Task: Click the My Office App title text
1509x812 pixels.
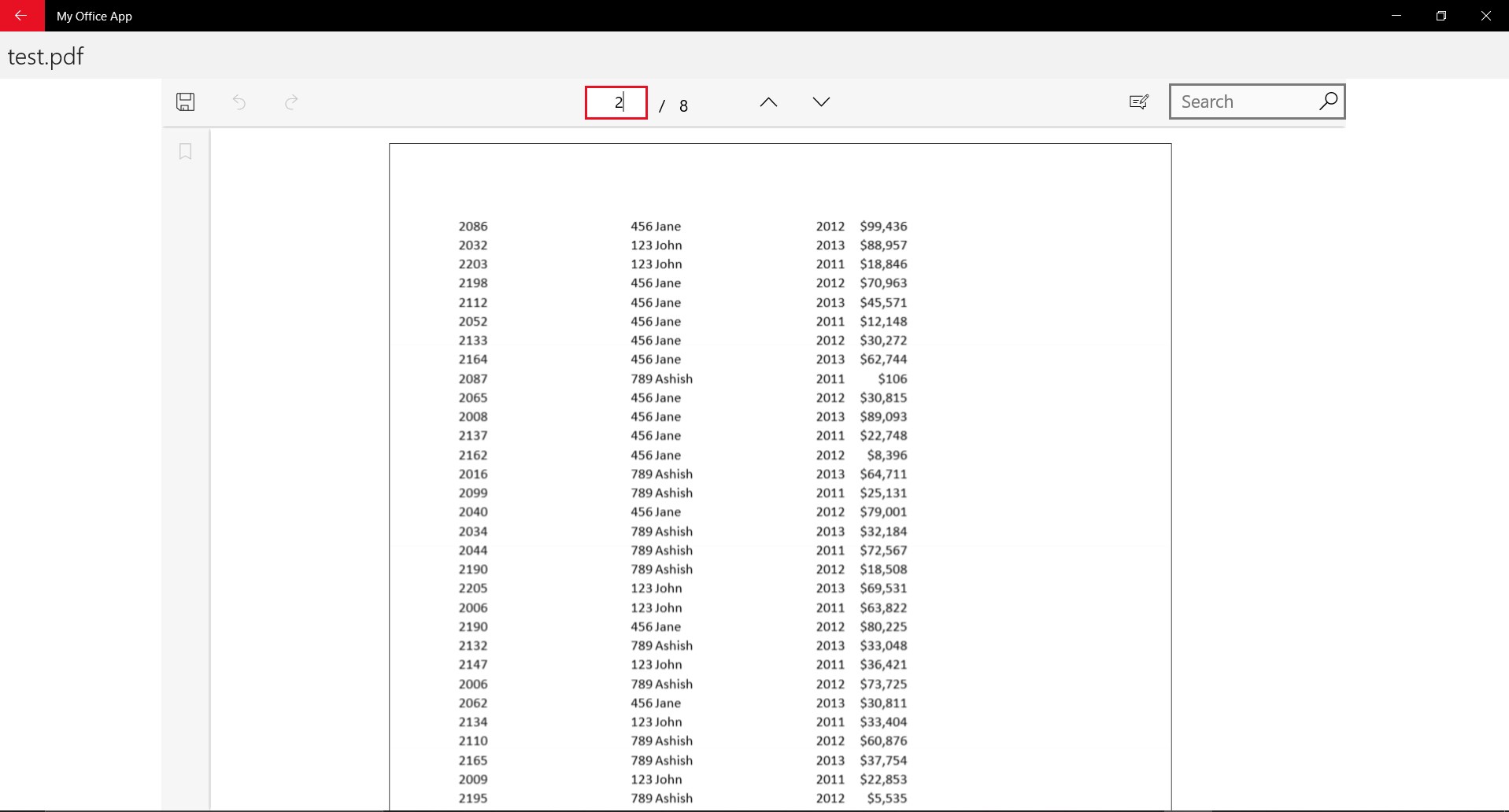Action: (94, 16)
